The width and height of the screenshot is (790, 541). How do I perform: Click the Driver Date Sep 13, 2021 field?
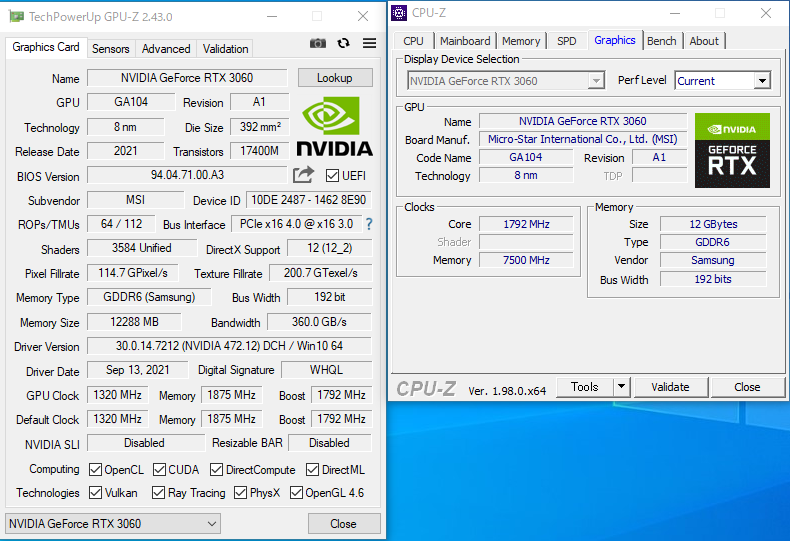click(x=138, y=370)
